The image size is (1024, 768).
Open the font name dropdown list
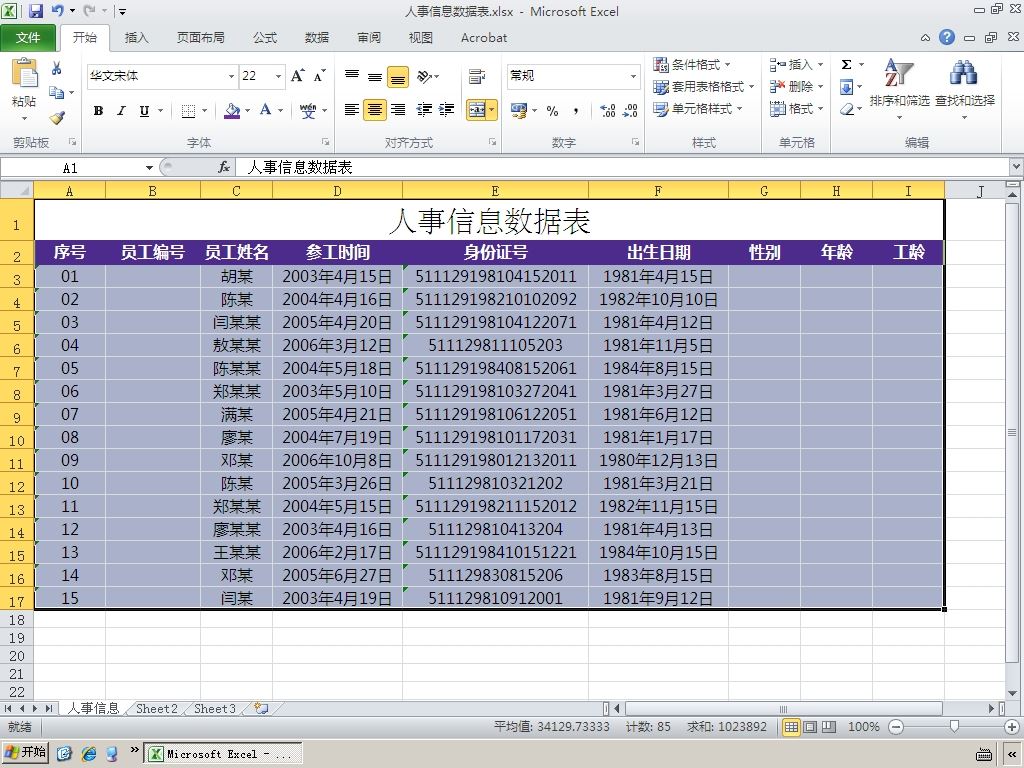click(x=231, y=76)
